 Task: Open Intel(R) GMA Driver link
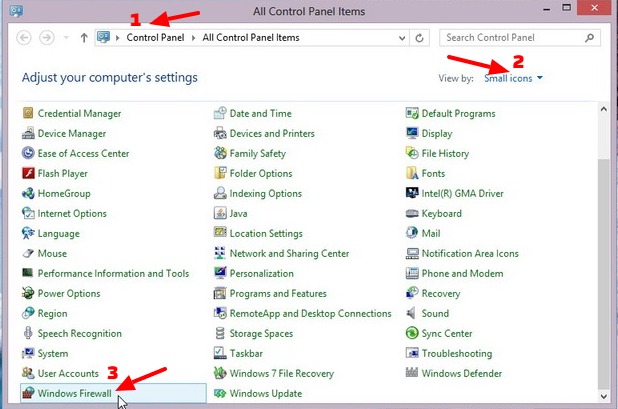click(x=463, y=193)
